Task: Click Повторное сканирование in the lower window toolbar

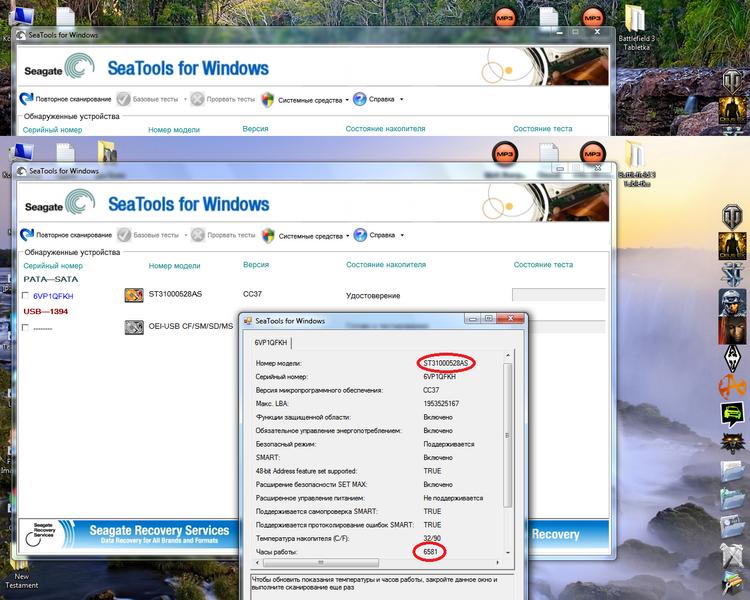Action: tap(74, 235)
